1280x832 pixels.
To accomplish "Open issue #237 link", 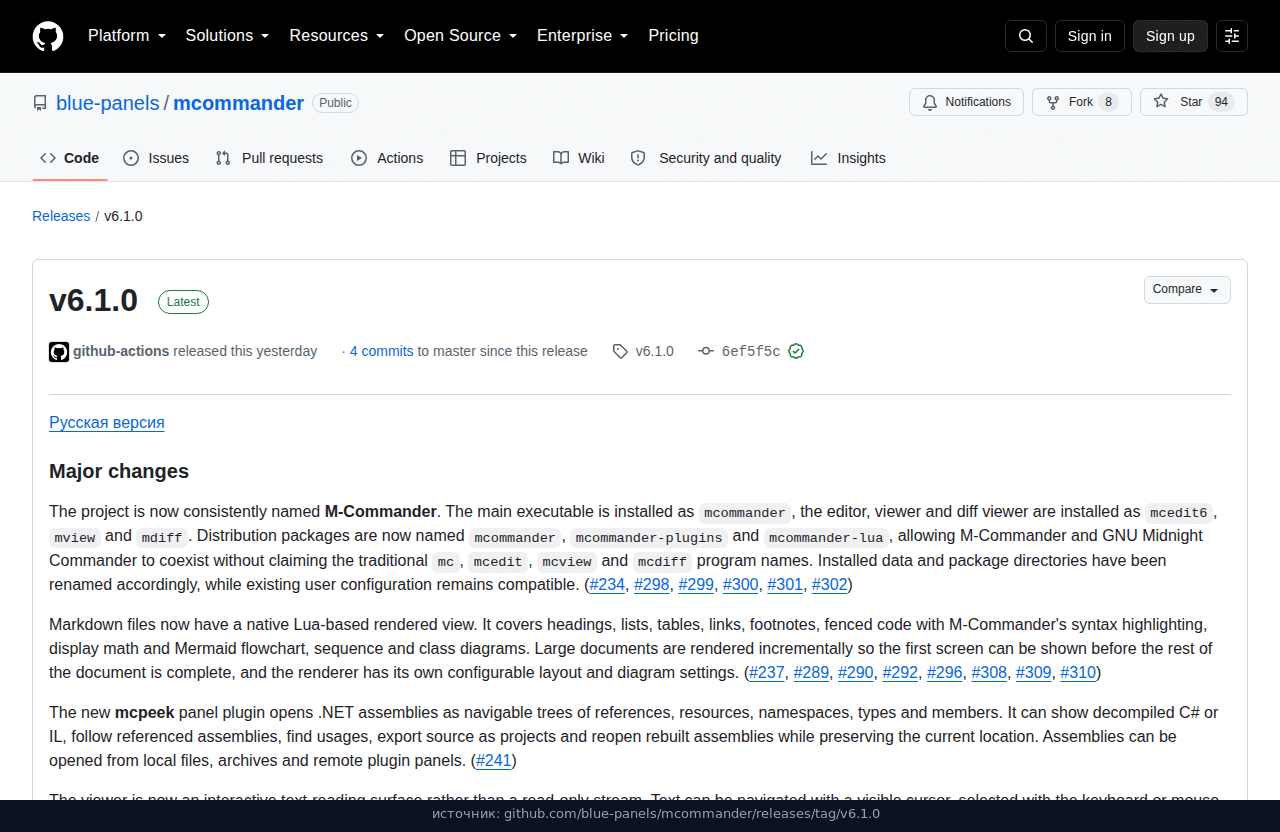I will click(x=767, y=673).
